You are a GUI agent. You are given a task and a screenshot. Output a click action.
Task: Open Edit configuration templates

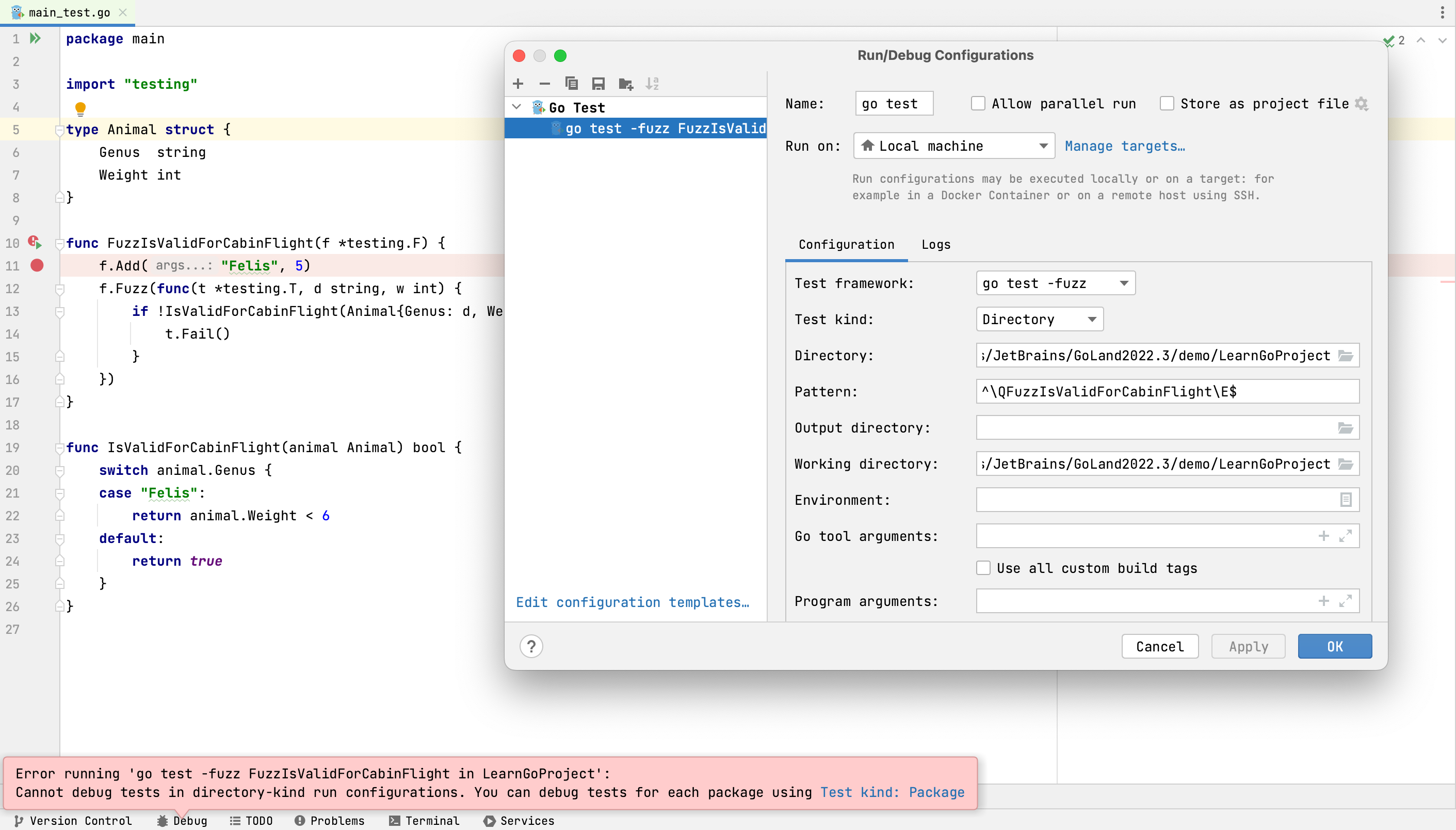click(x=633, y=602)
